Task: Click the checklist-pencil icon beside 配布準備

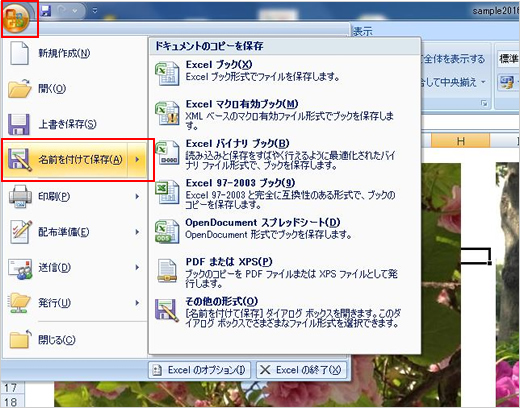Action: [21, 232]
